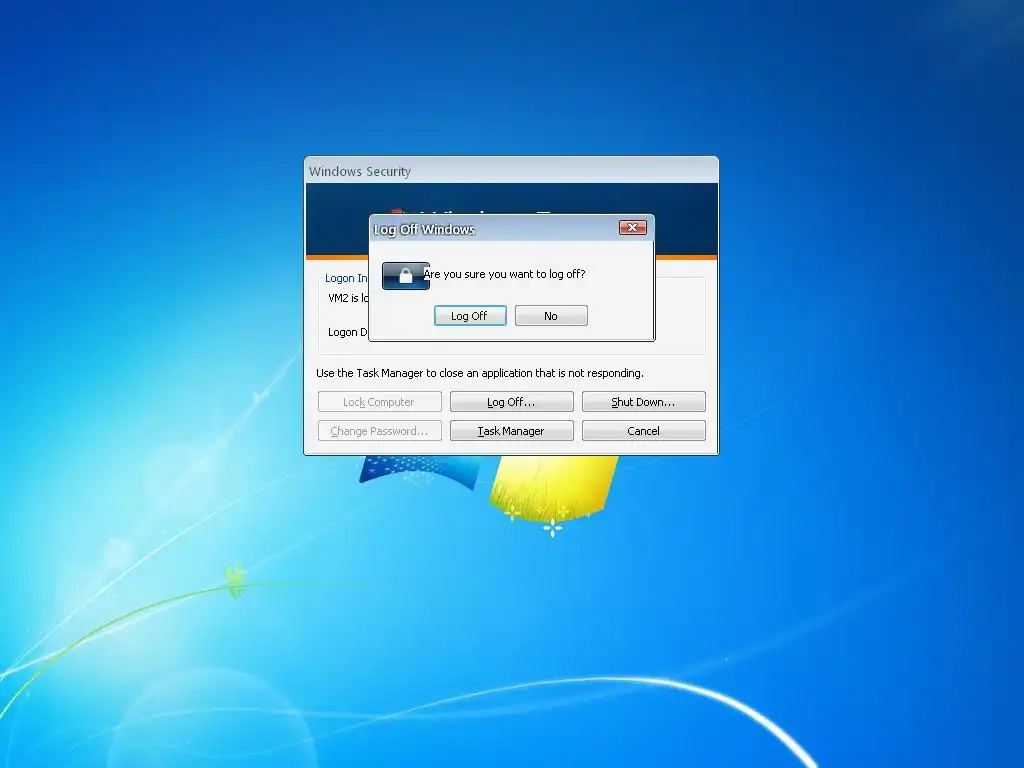Click Cancel in Windows Security window

[x=643, y=430]
